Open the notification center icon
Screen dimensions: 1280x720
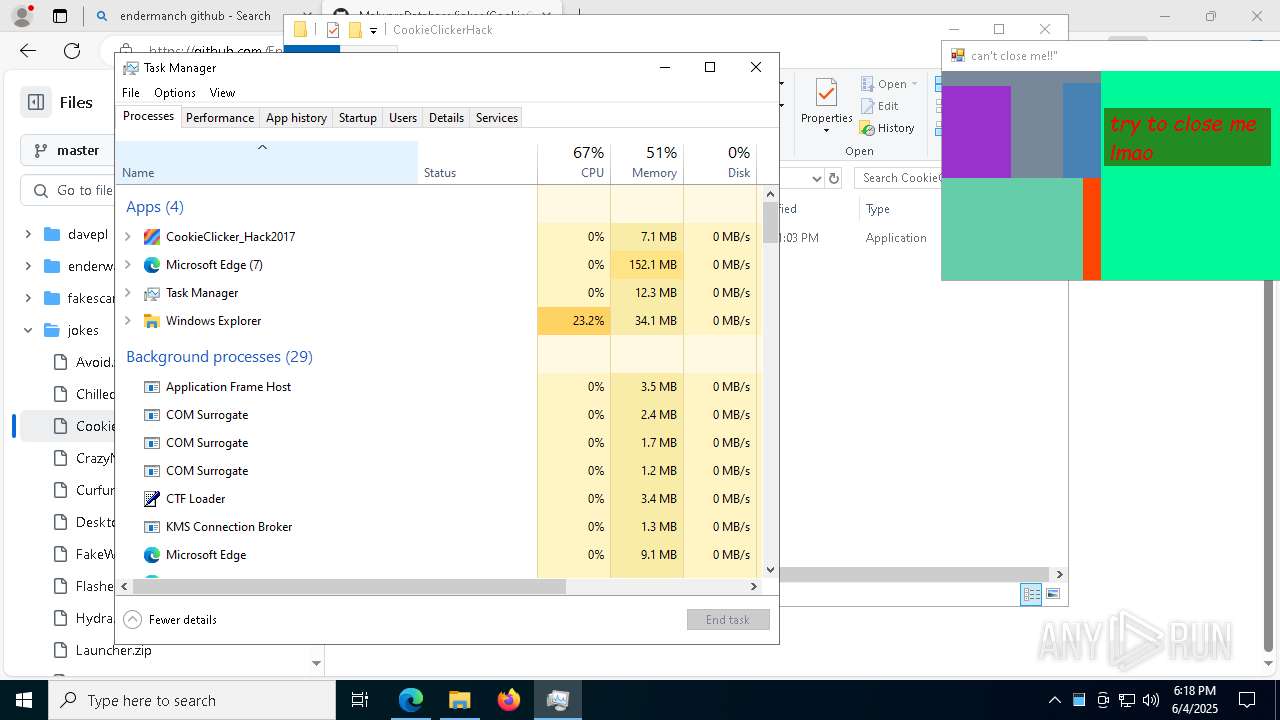tap(1247, 700)
